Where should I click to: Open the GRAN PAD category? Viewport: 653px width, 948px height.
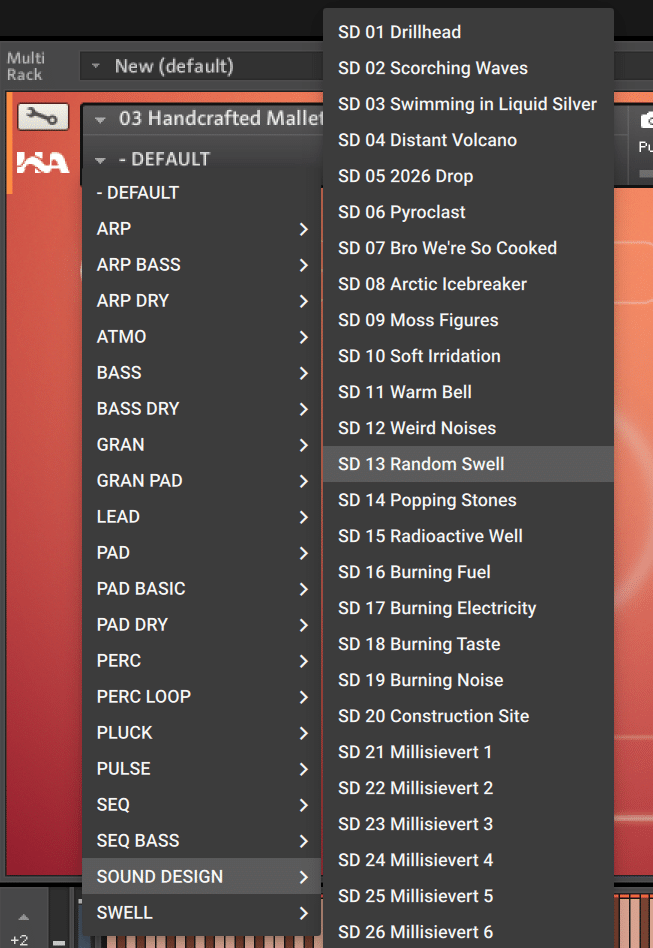[x=201, y=481]
